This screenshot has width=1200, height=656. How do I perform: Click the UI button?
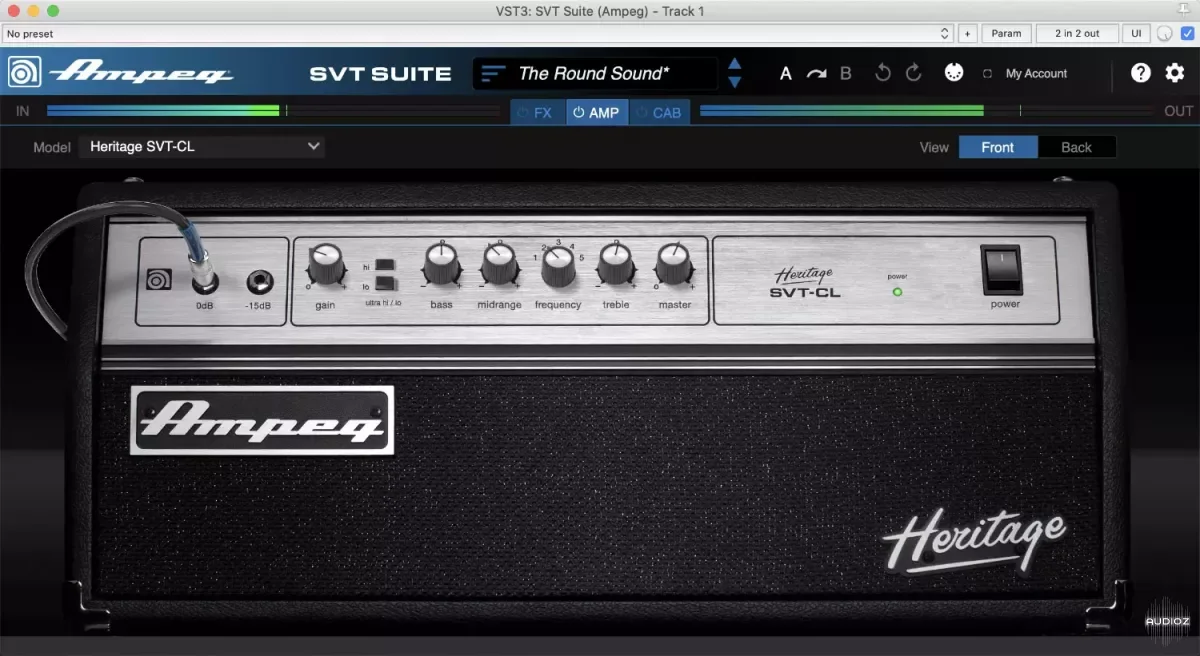(x=1136, y=33)
